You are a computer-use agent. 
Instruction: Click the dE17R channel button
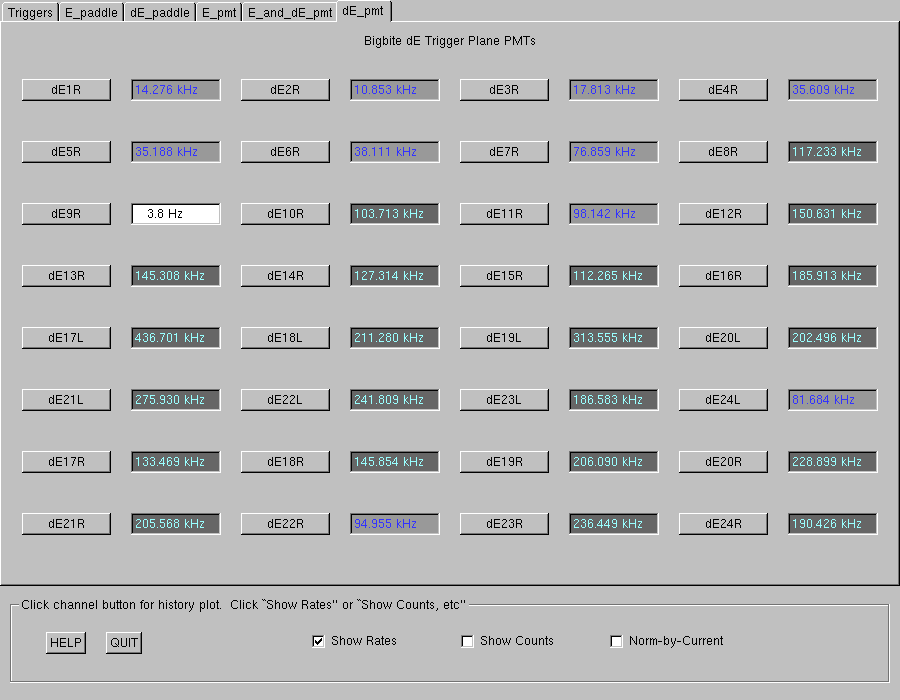(66, 462)
